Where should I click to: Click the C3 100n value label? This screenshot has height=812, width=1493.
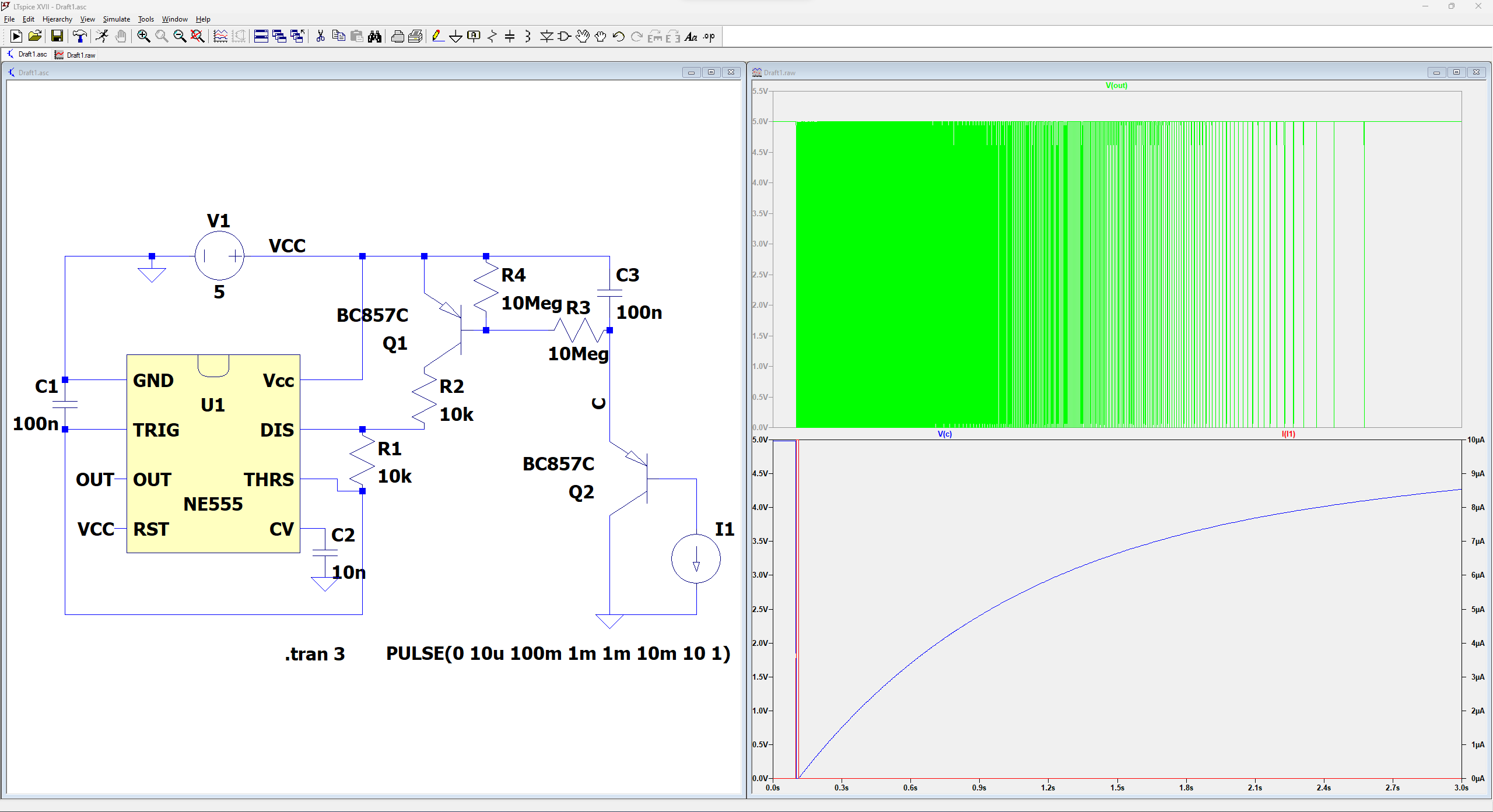coord(639,312)
